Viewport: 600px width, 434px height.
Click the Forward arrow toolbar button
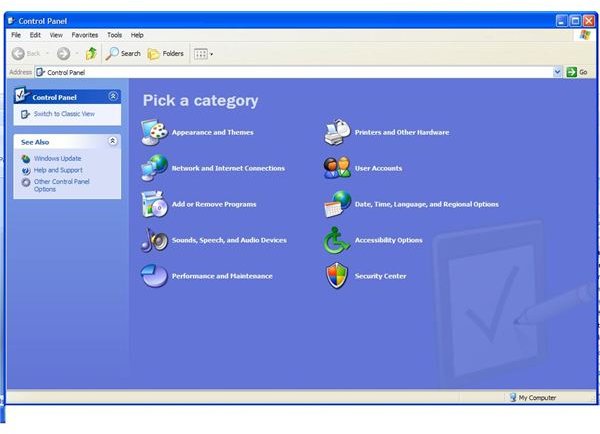coord(64,54)
